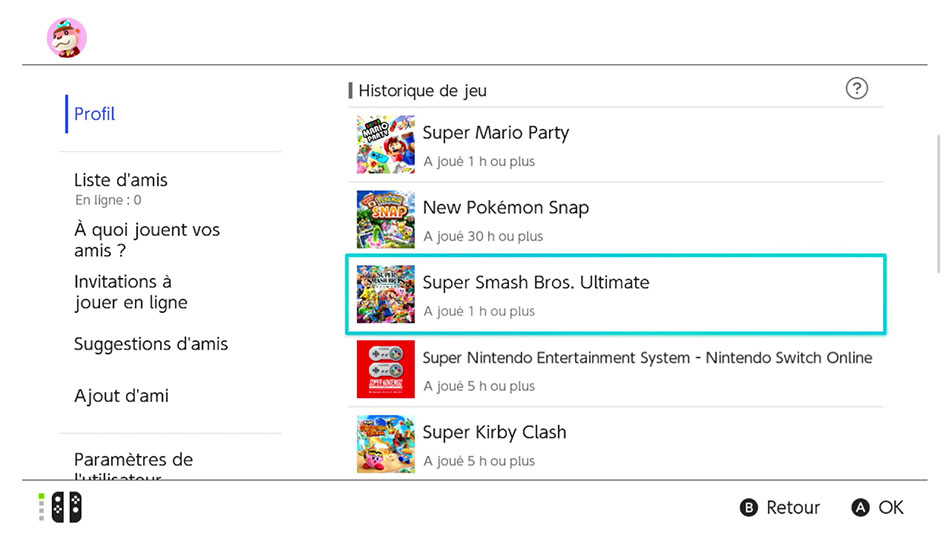Click the Super Nintendo red controller icon
Screen dimensions: 950x534
click(385, 369)
